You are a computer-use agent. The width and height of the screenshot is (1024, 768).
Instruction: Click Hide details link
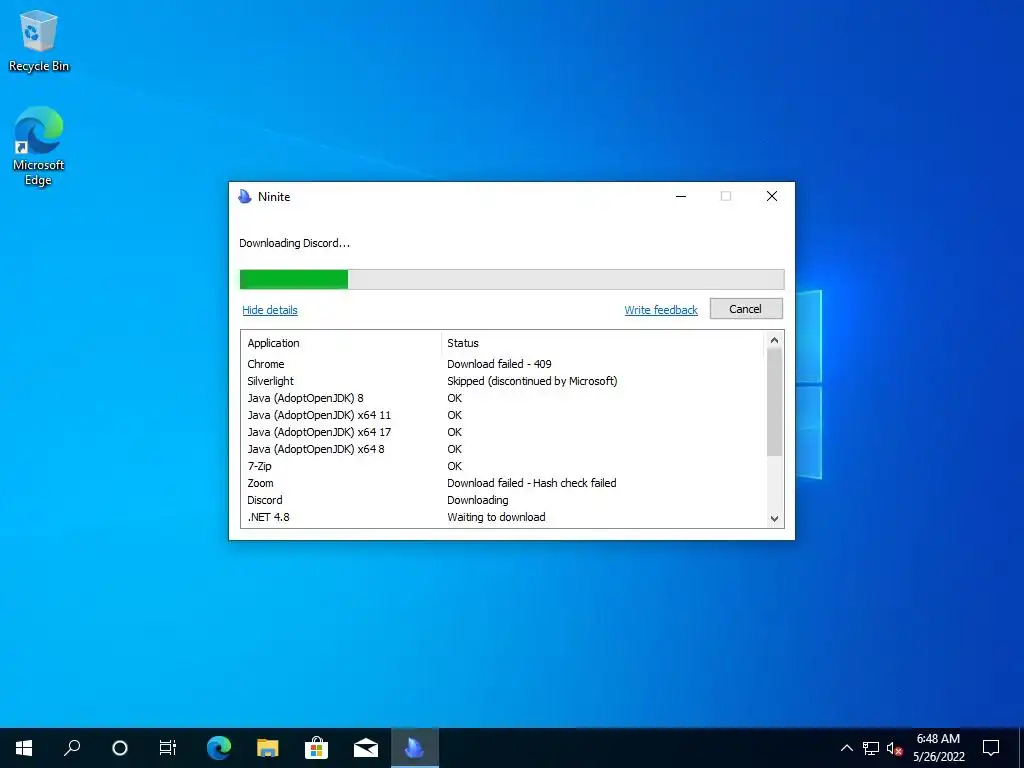270,310
